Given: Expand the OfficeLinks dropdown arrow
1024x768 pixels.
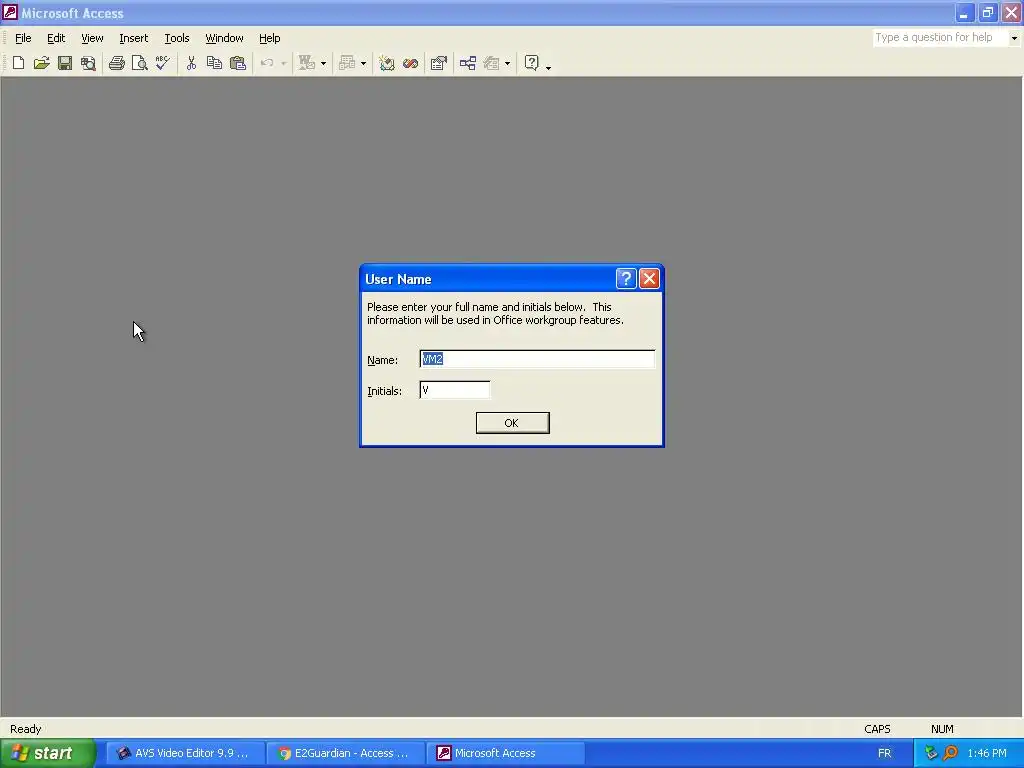Looking at the screenshot, I should pyautogui.click(x=323, y=63).
